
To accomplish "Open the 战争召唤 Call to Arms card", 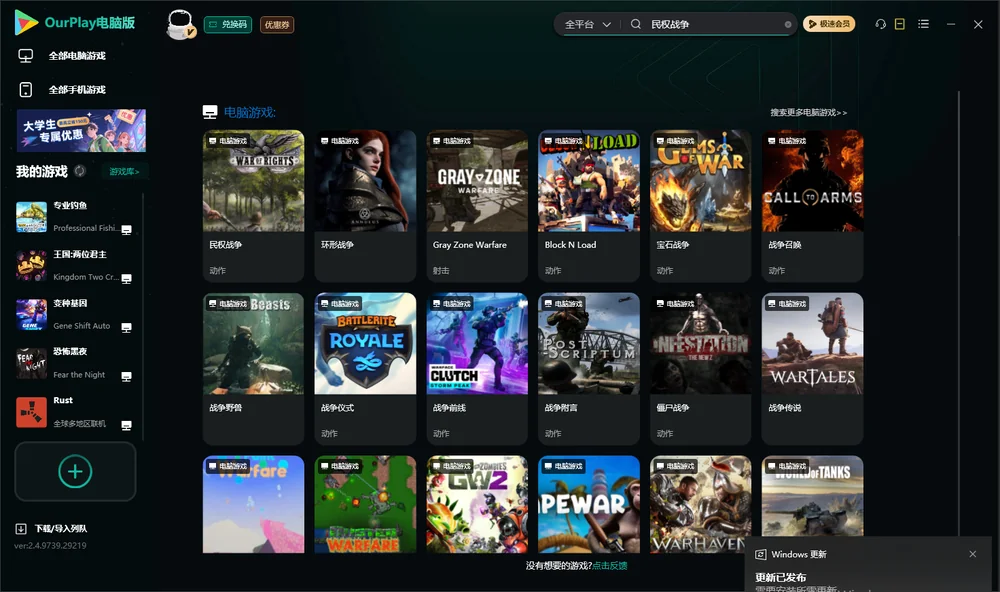I will tap(812, 205).
